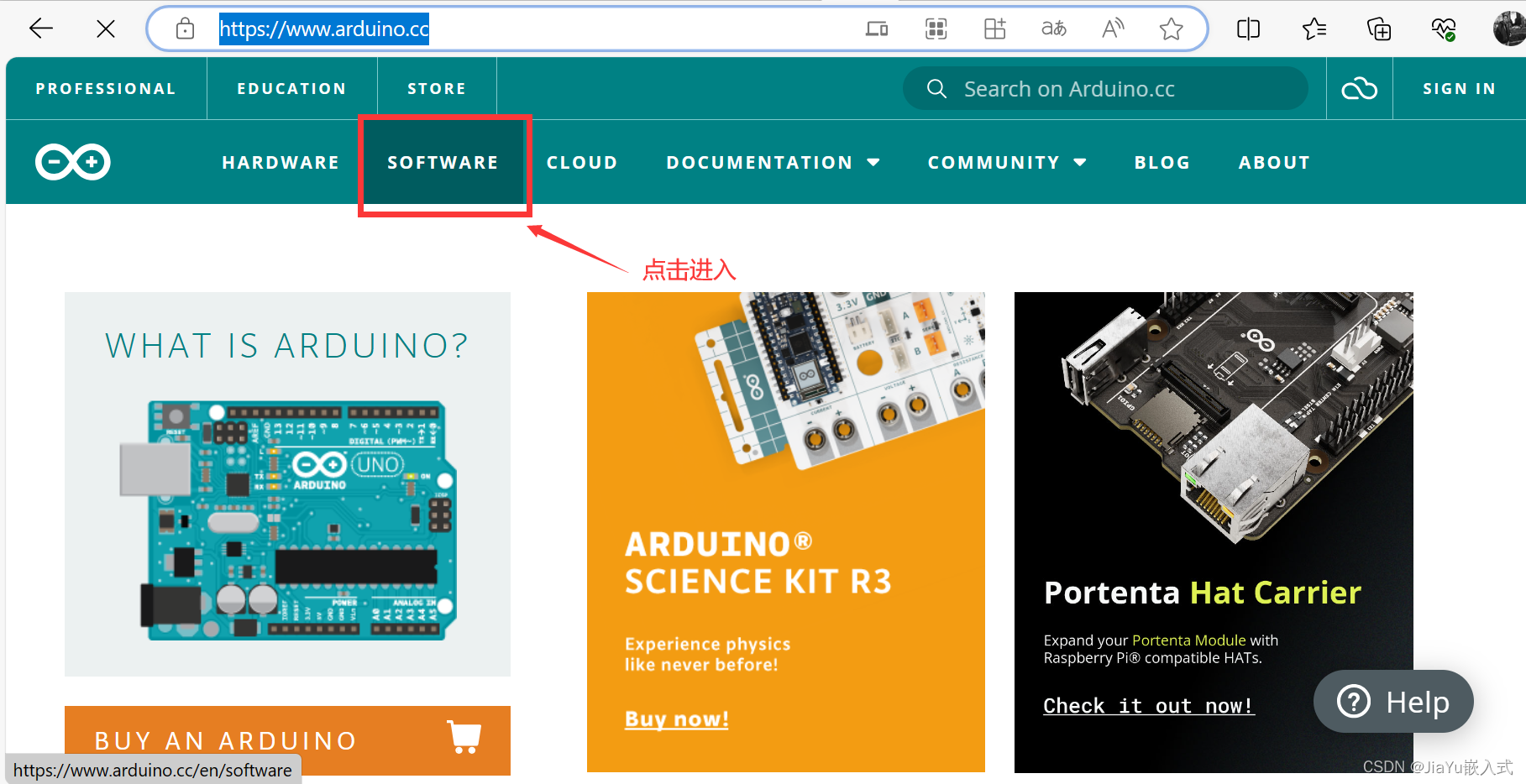Screen dimensions: 1526x784
Task: Open the ABOUT page
Action: pos(1274,162)
